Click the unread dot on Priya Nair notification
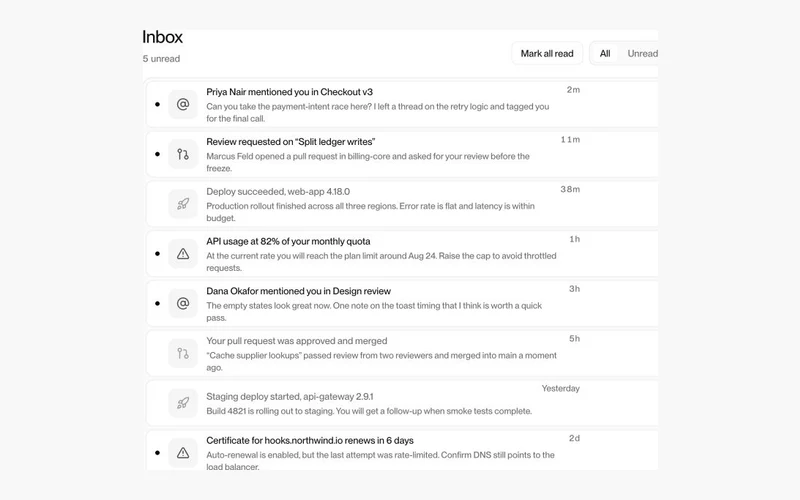The image size is (800, 500). pyautogui.click(x=157, y=104)
